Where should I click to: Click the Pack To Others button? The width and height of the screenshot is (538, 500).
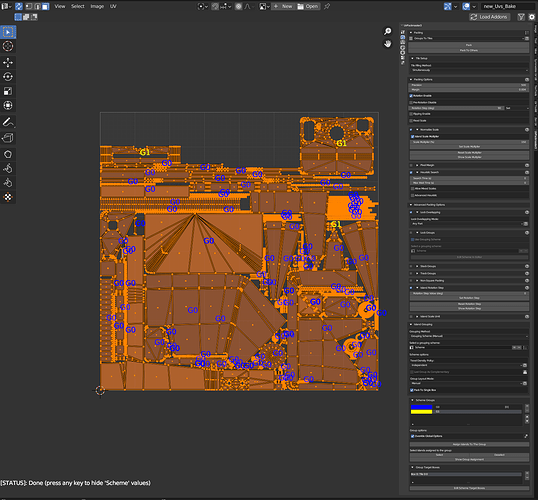click(x=469, y=50)
